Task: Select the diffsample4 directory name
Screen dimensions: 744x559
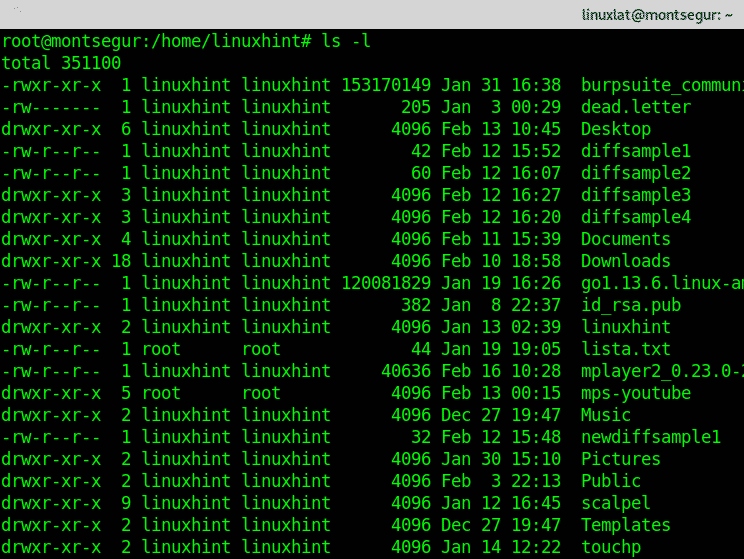Action: point(636,217)
